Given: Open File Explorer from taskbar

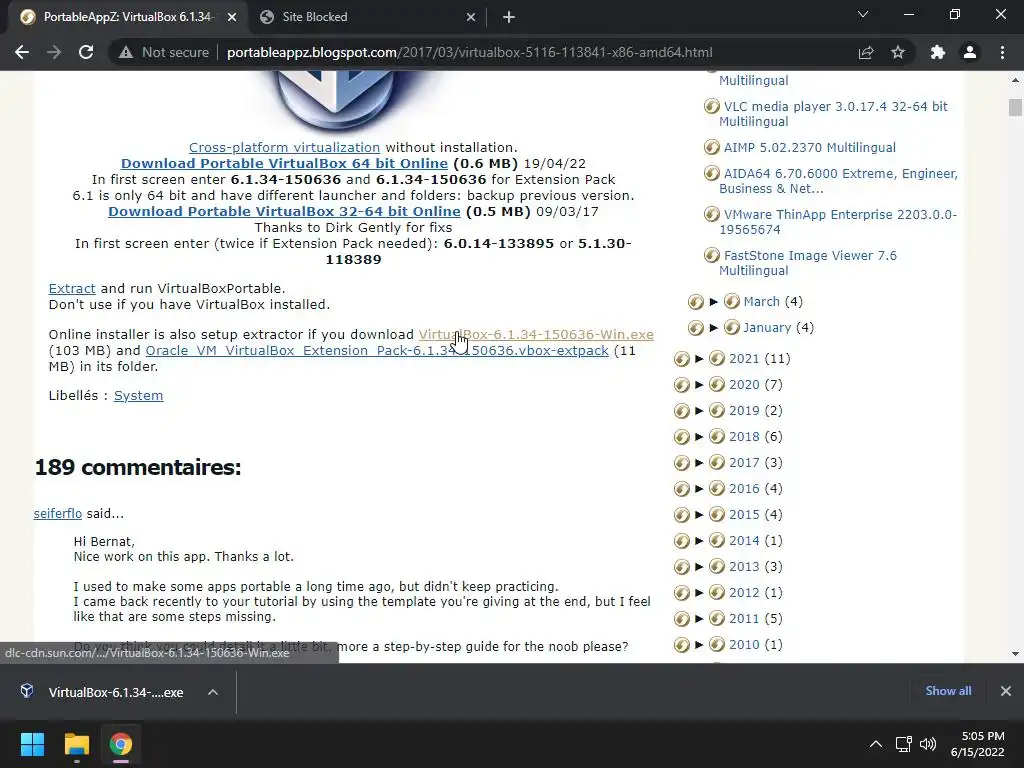Looking at the screenshot, I should pyautogui.click(x=76, y=744).
